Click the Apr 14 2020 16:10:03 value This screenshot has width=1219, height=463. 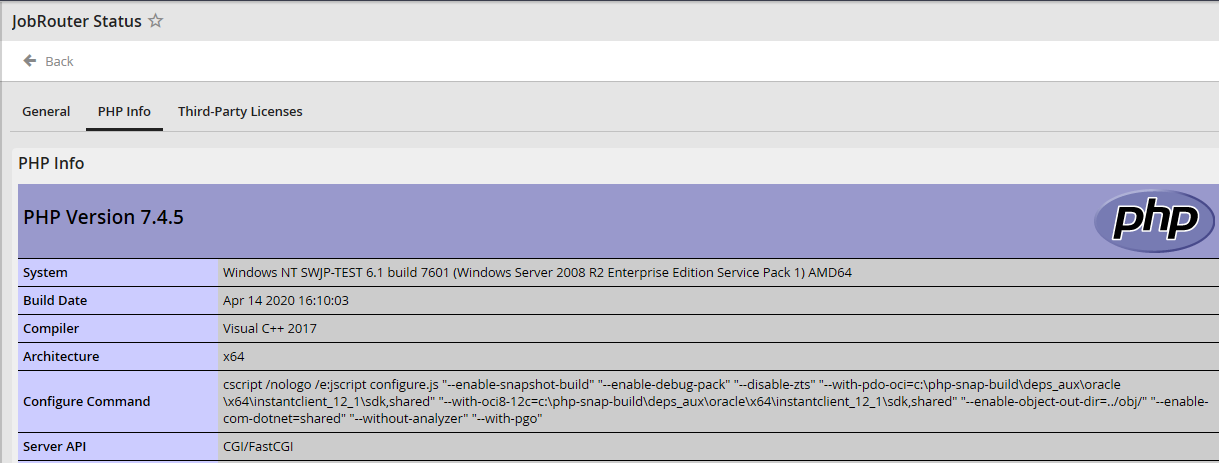coord(286,300)
